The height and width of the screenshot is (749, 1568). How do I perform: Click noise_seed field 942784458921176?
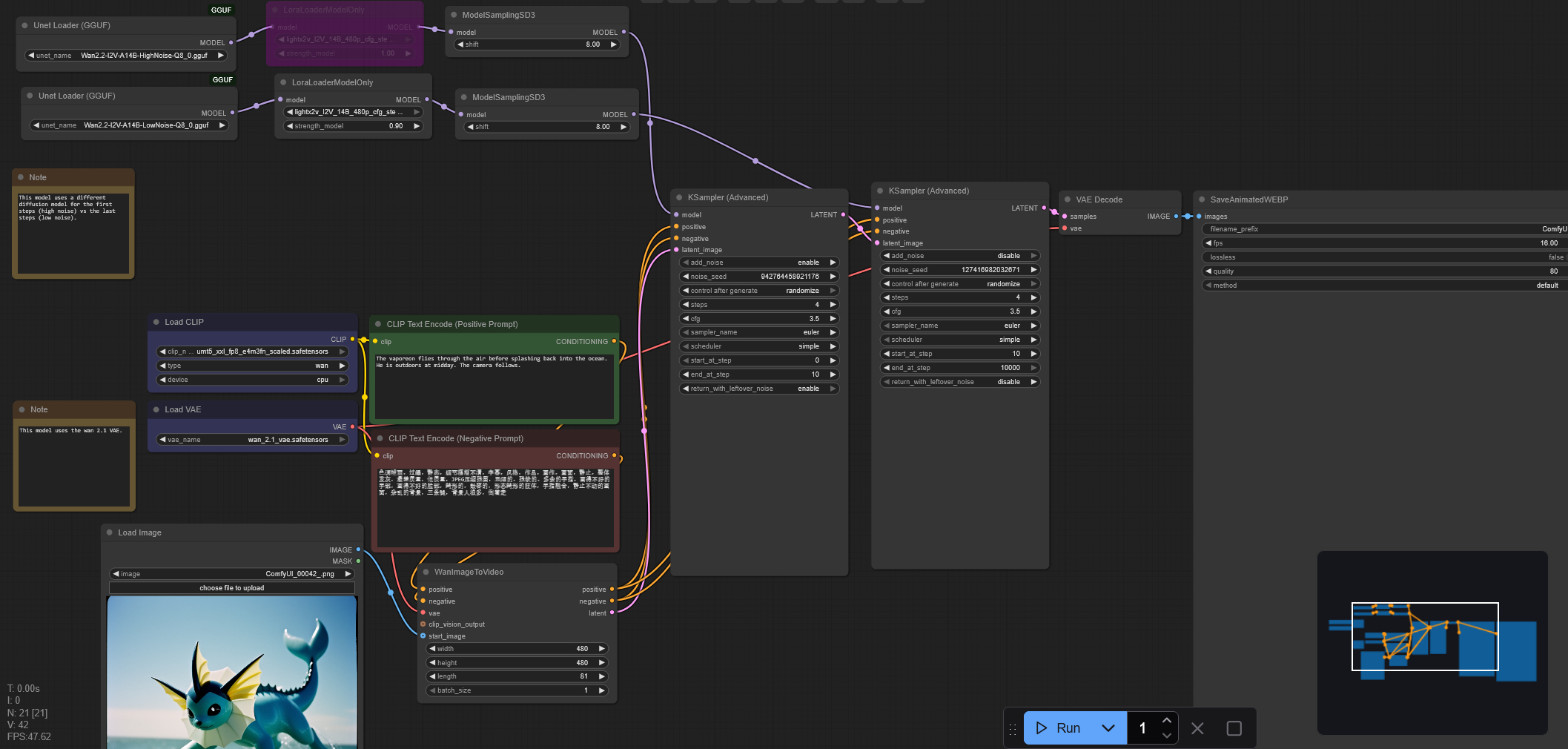759,277
